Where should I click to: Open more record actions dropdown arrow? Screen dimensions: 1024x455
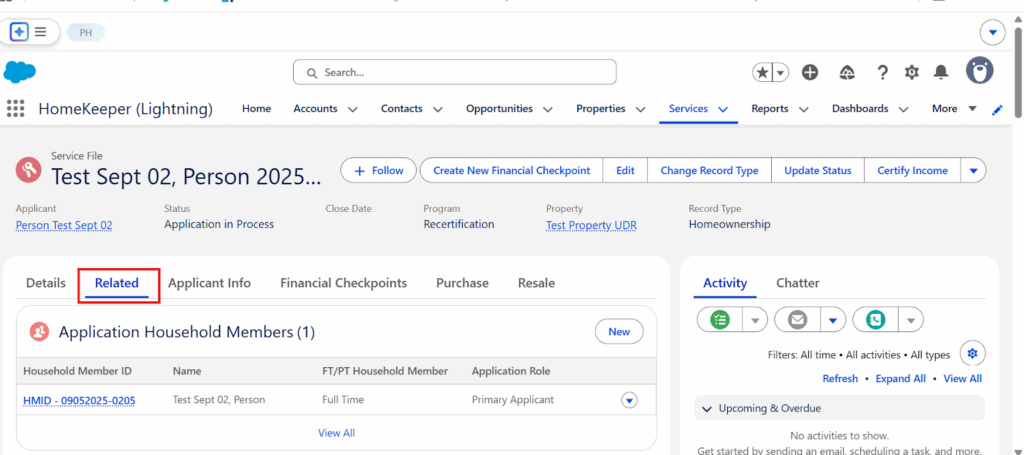[974, 171]
